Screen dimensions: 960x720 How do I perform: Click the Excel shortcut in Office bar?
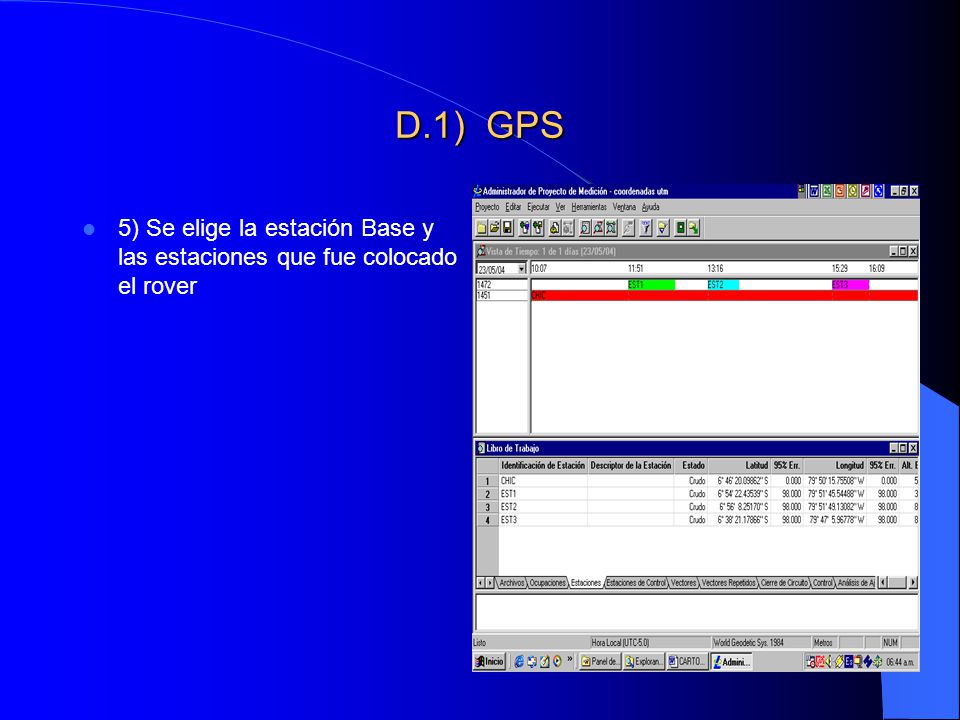827,191
